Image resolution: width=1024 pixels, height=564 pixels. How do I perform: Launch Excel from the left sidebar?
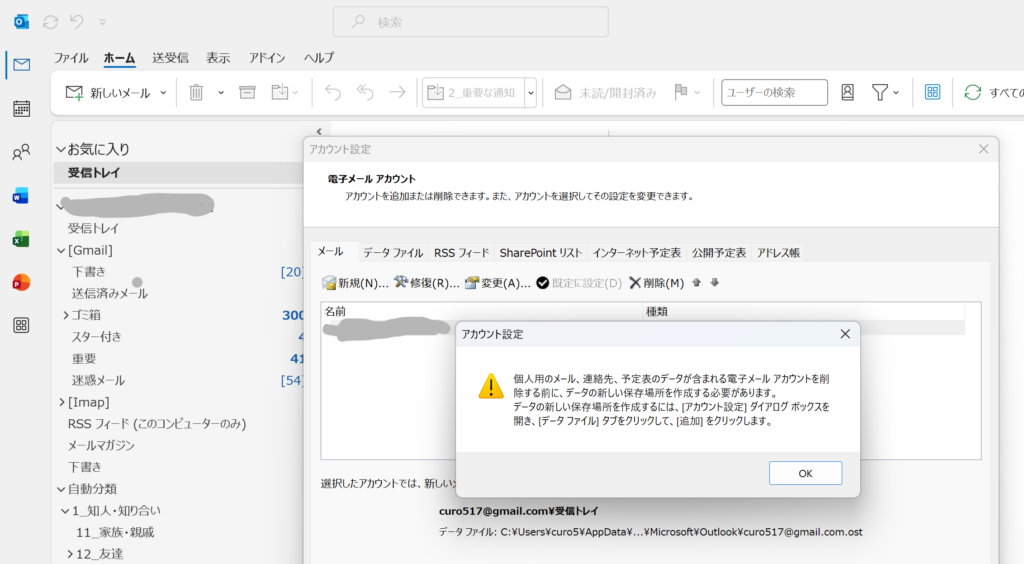[x=21, y=239]
